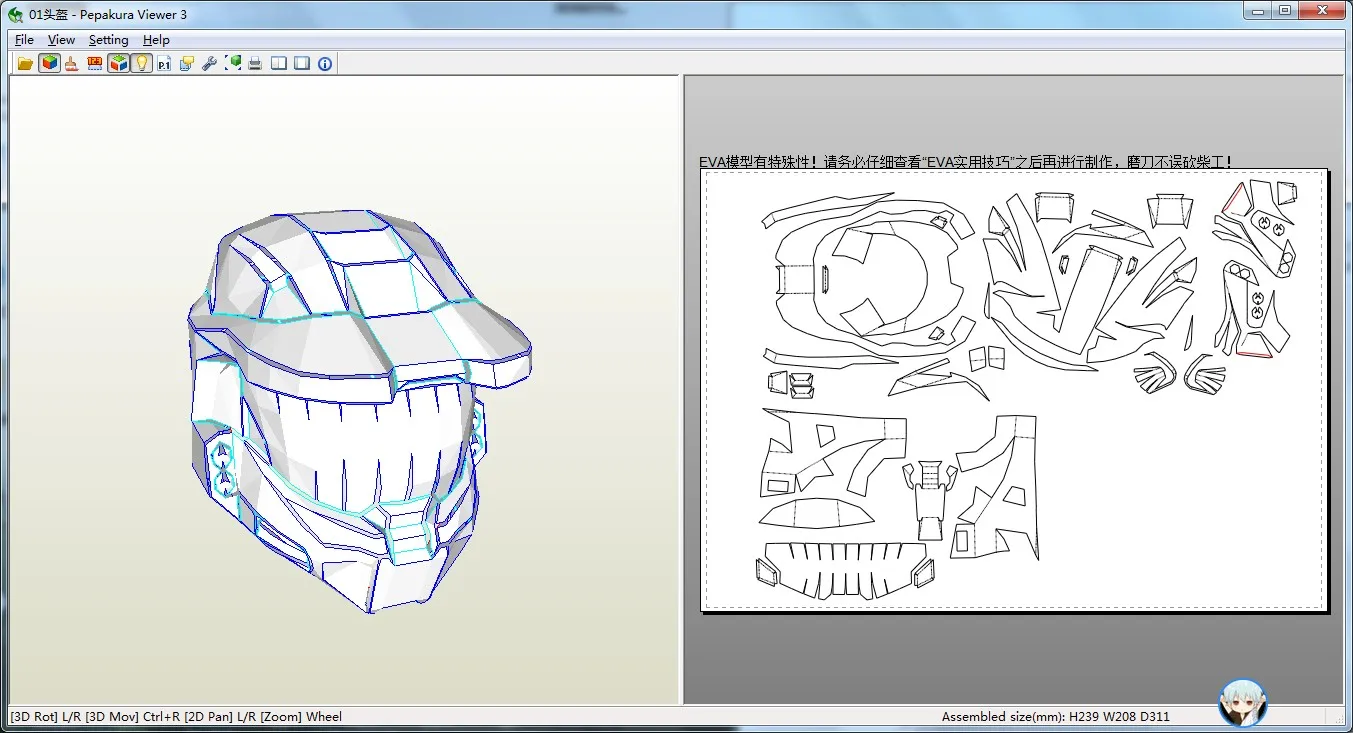Image resolution: width=1353 pixels, height=733 pixels.
Task: Click the Chinese EVA note above the pattern
Action: pyautogui.click(x=966, y=161)
